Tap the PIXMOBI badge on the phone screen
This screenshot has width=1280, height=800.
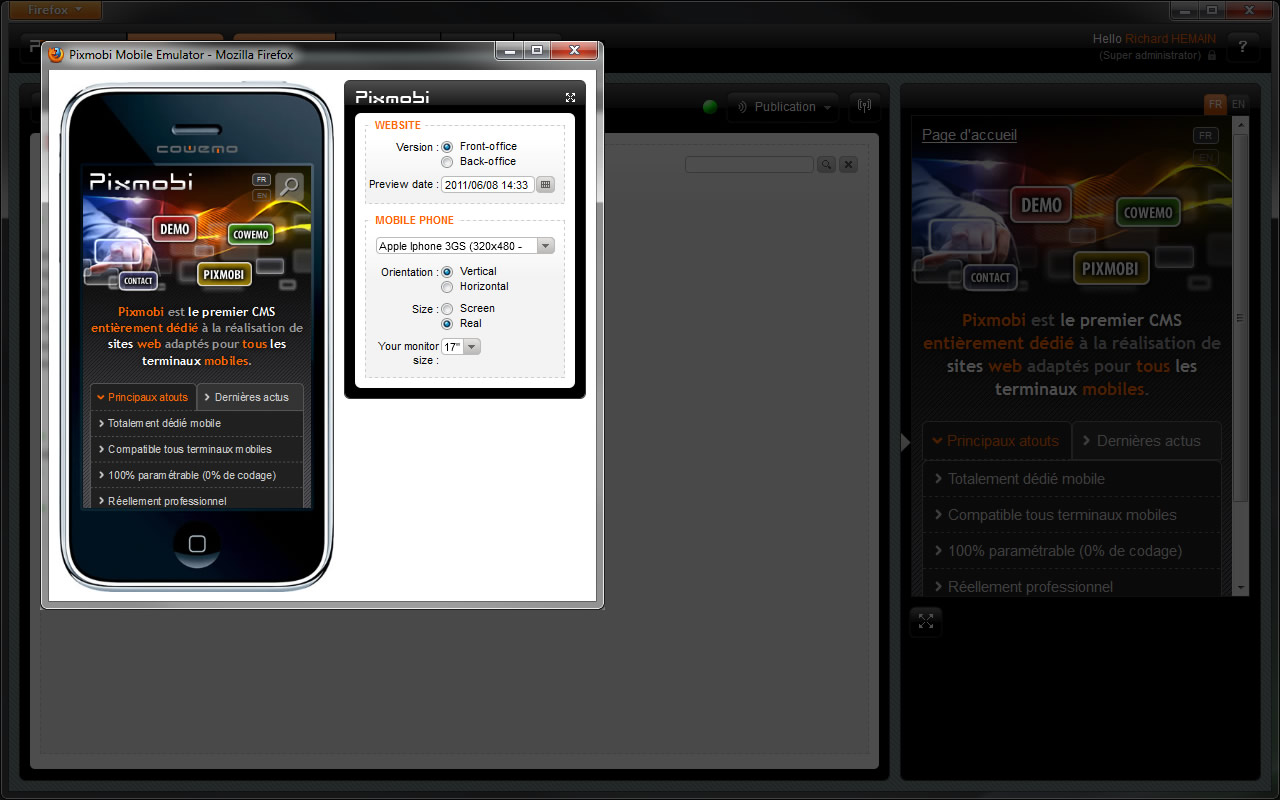pos(224,274)
